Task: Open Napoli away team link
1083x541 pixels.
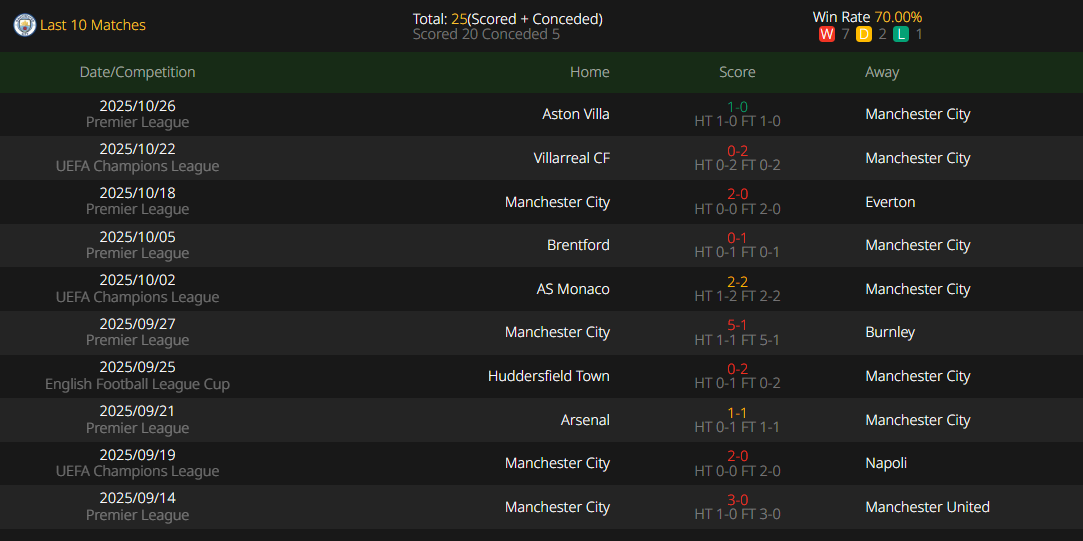Action: tap(887, 463)
